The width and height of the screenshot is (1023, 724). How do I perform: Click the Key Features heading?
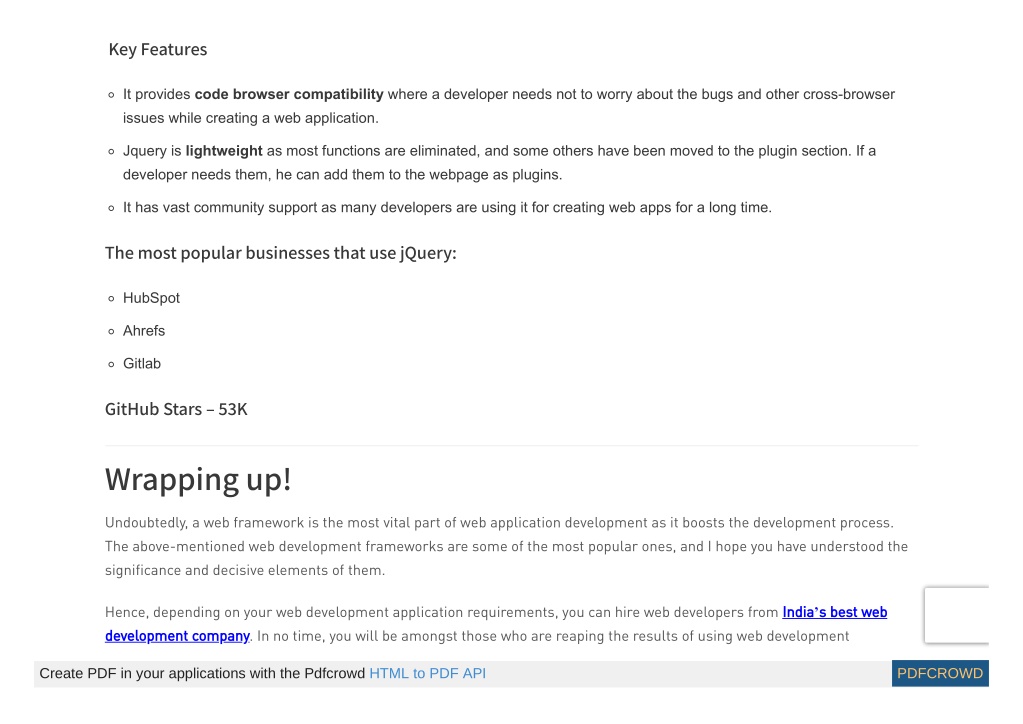[x=158, y=50]
